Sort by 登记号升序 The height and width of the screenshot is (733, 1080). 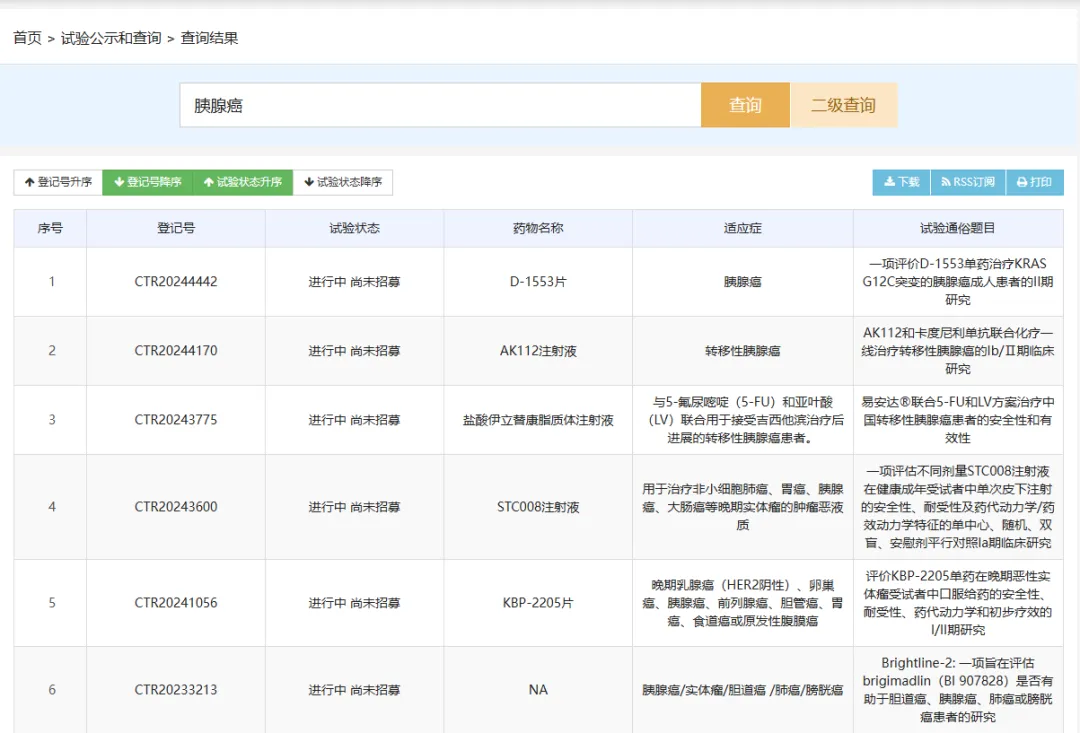tap(58, 182)
